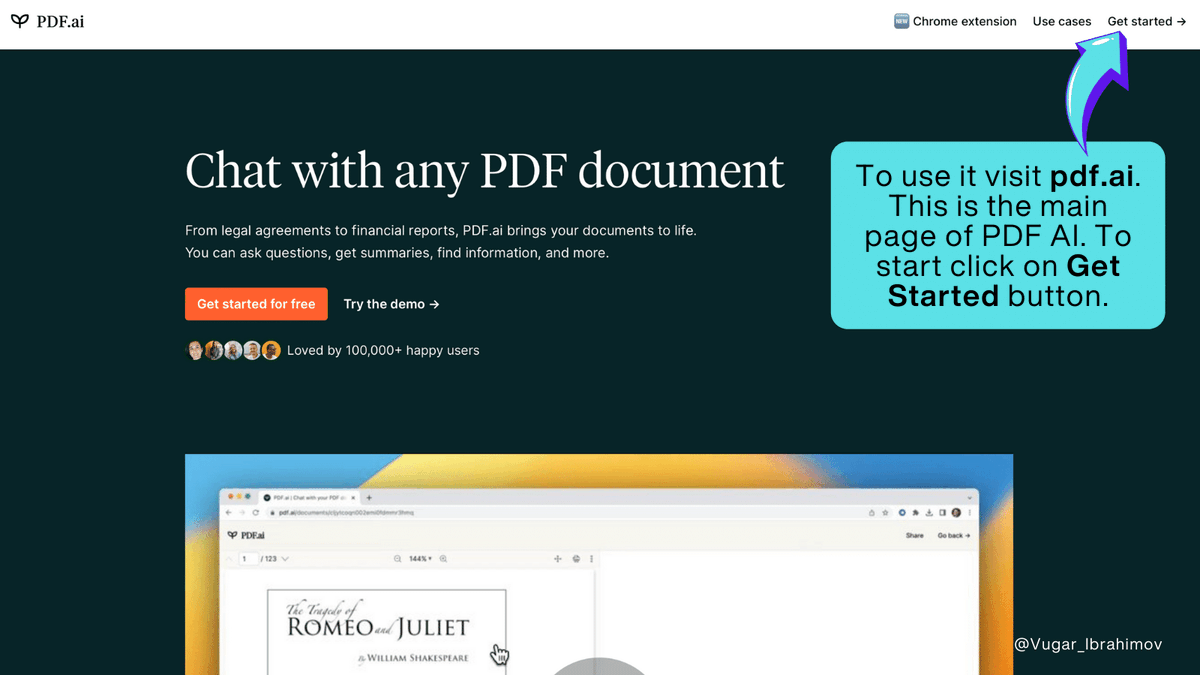Viewport: 1200px width, 675px height.
Task: Click the zoom in magnifier in PDF viewer
Action: pyautogui.click(x=443, y=559)
